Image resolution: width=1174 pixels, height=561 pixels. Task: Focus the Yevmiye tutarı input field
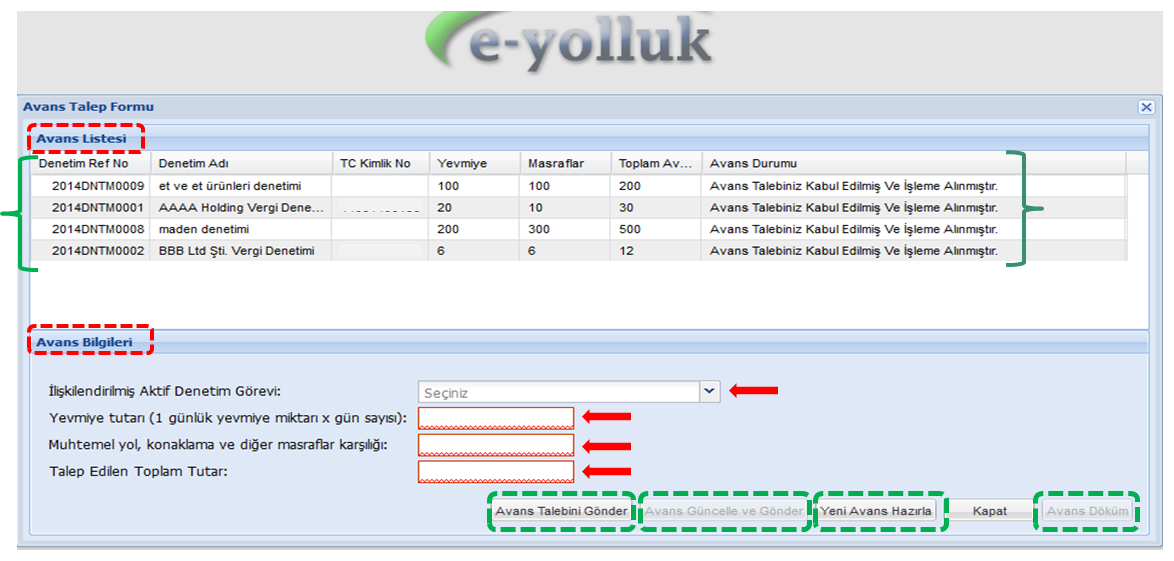pos(496,418)
